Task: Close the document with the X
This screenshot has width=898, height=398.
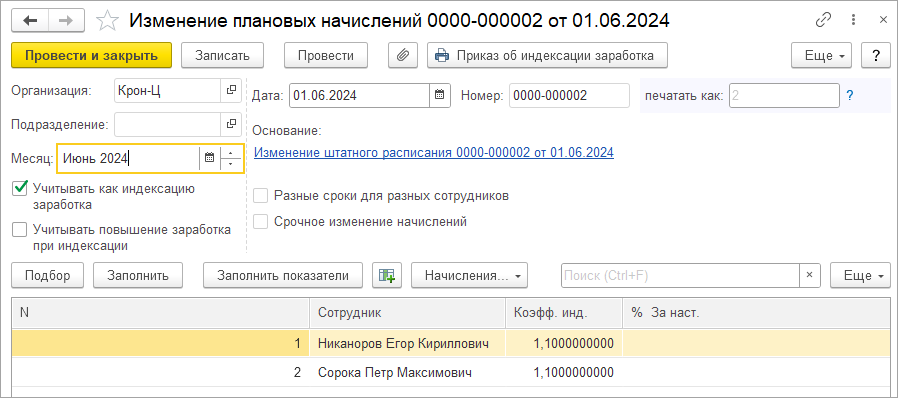Action: (x=883, y=20)
